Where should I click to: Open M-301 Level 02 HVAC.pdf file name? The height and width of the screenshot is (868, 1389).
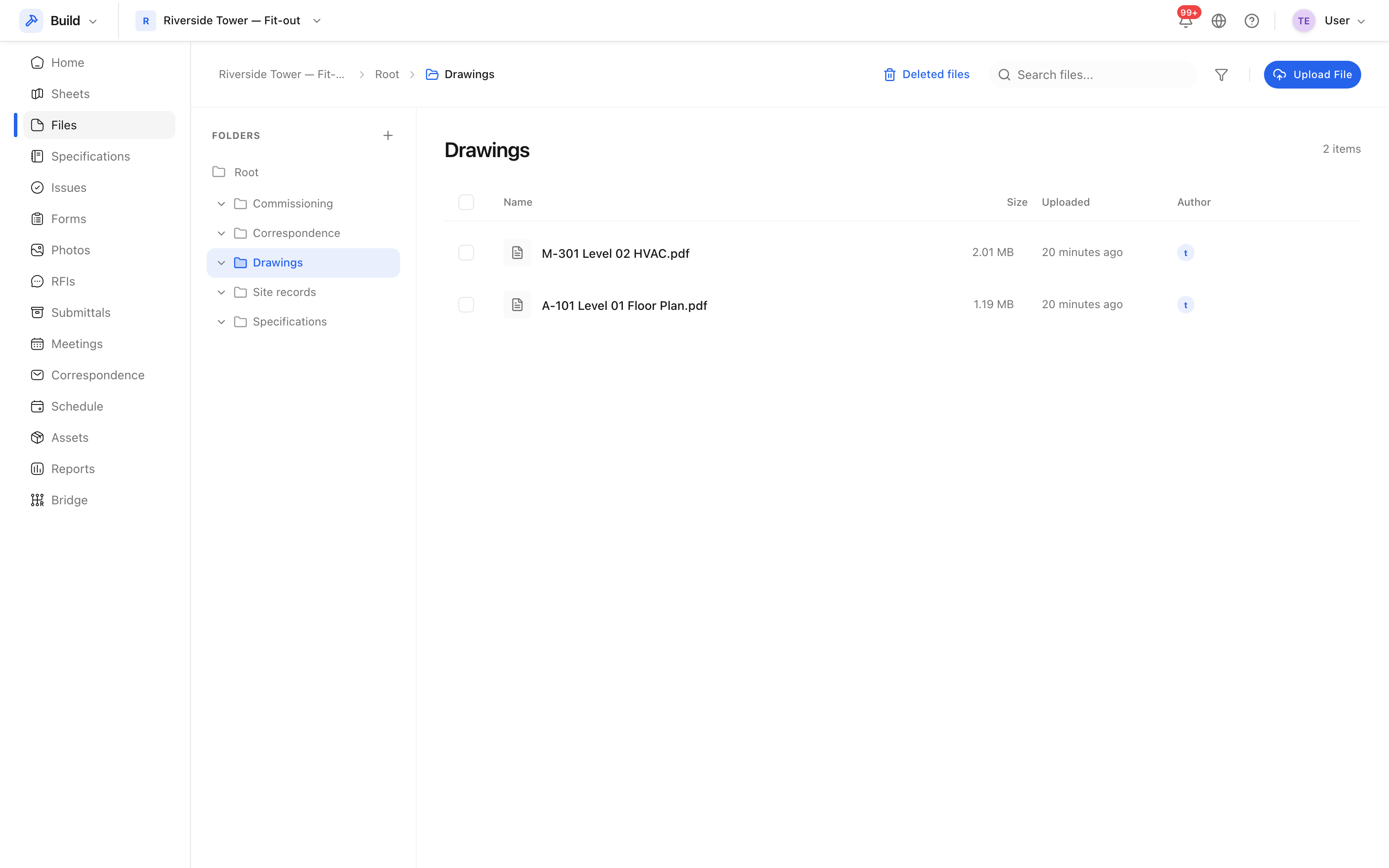pos(616,253)
